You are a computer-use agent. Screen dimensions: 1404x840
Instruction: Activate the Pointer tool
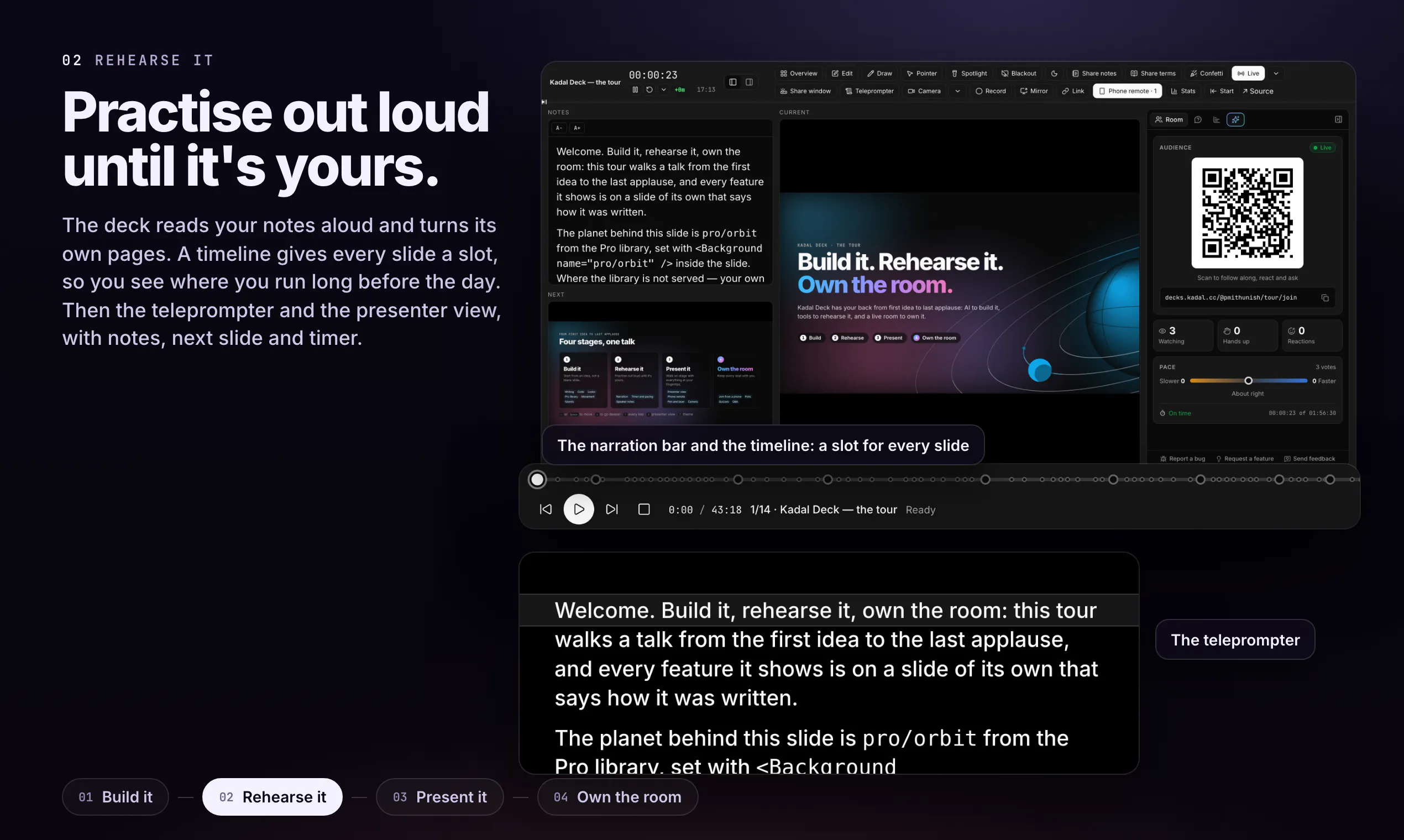click(x=921, y=73)
